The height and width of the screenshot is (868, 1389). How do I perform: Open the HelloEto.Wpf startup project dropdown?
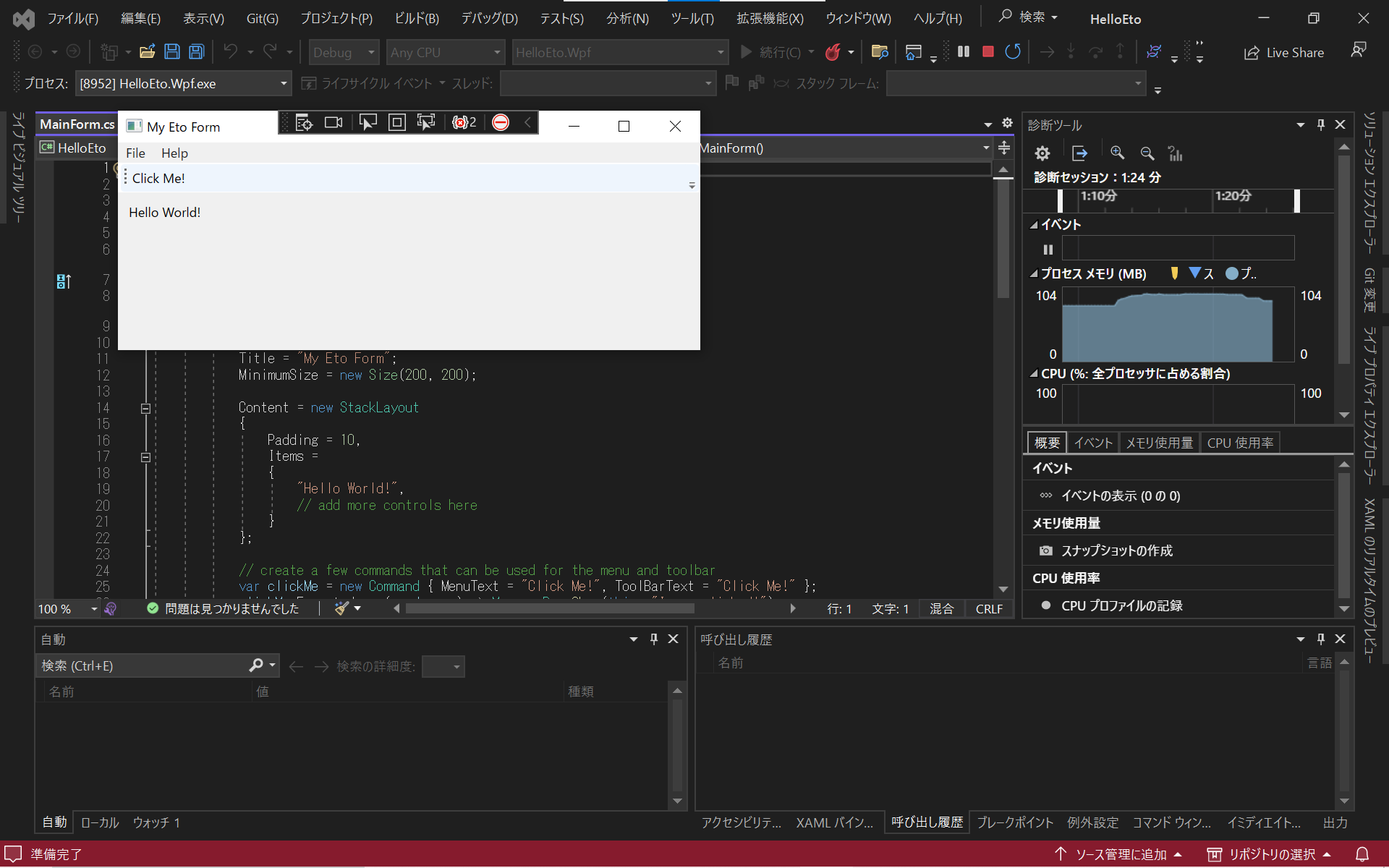(620, 52)
